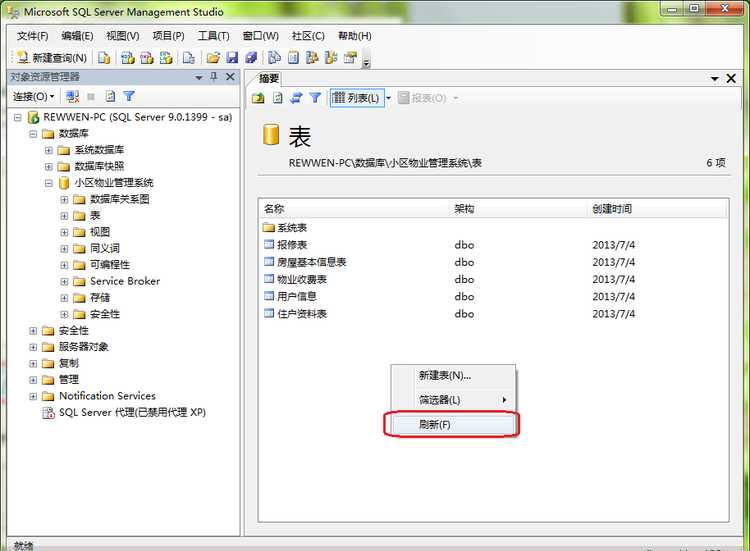The height and width of the screenshot is (551, 750).
Task: Open the 连接(O) dropdown in Object Explorer
Action: [33, 97]
